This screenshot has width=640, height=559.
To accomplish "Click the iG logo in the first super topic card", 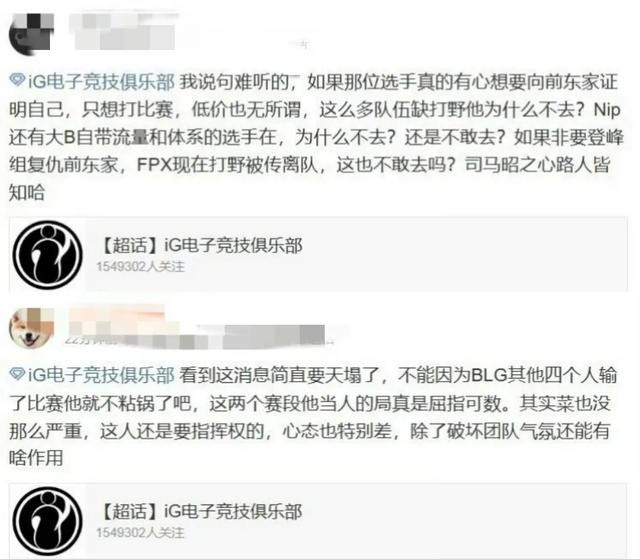I will [48, 255].
